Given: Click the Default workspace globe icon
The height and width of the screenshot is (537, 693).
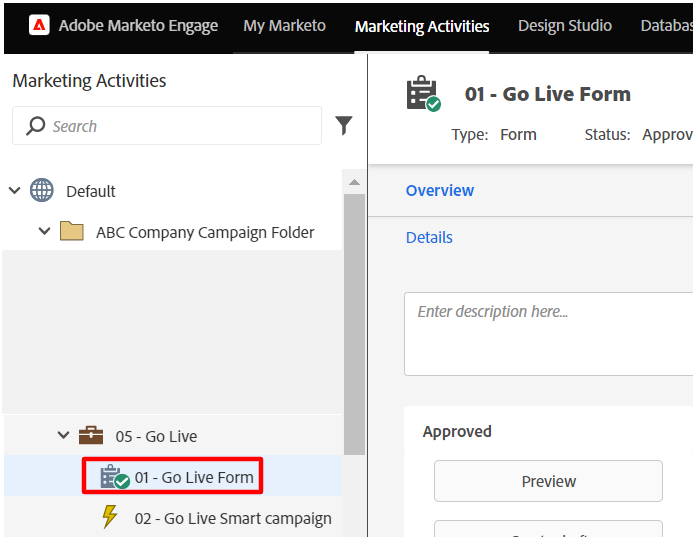Looking at the screenshot, I should (x=42, y=190).
